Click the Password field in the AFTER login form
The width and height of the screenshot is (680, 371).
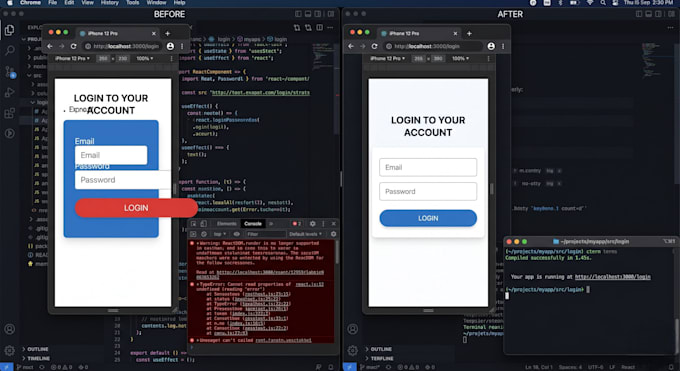point(428,191)
